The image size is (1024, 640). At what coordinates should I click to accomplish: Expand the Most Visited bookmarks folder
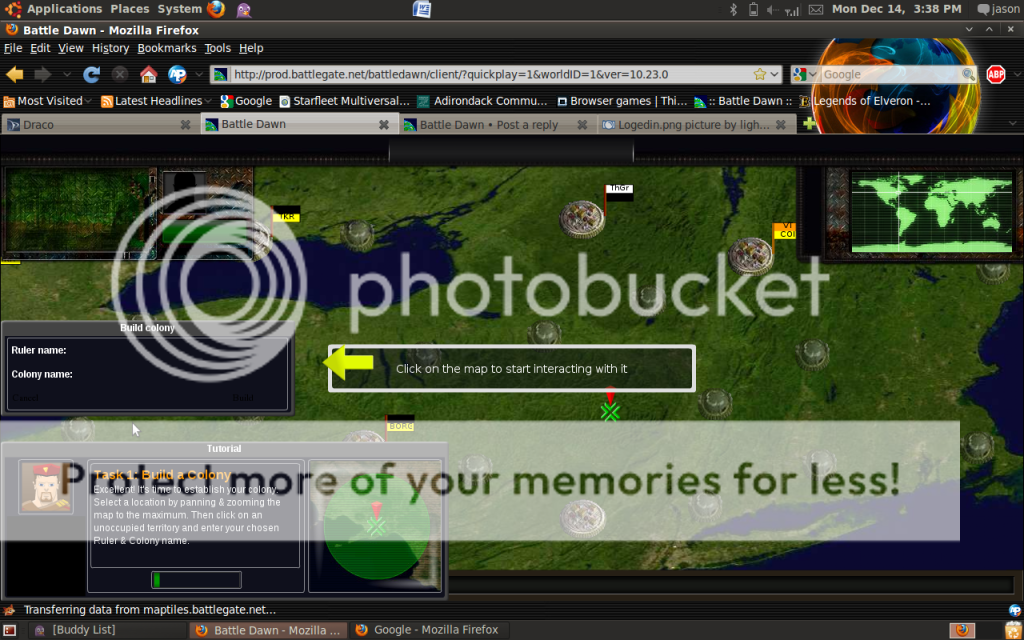pyautogui.click(x=48, y=101)
